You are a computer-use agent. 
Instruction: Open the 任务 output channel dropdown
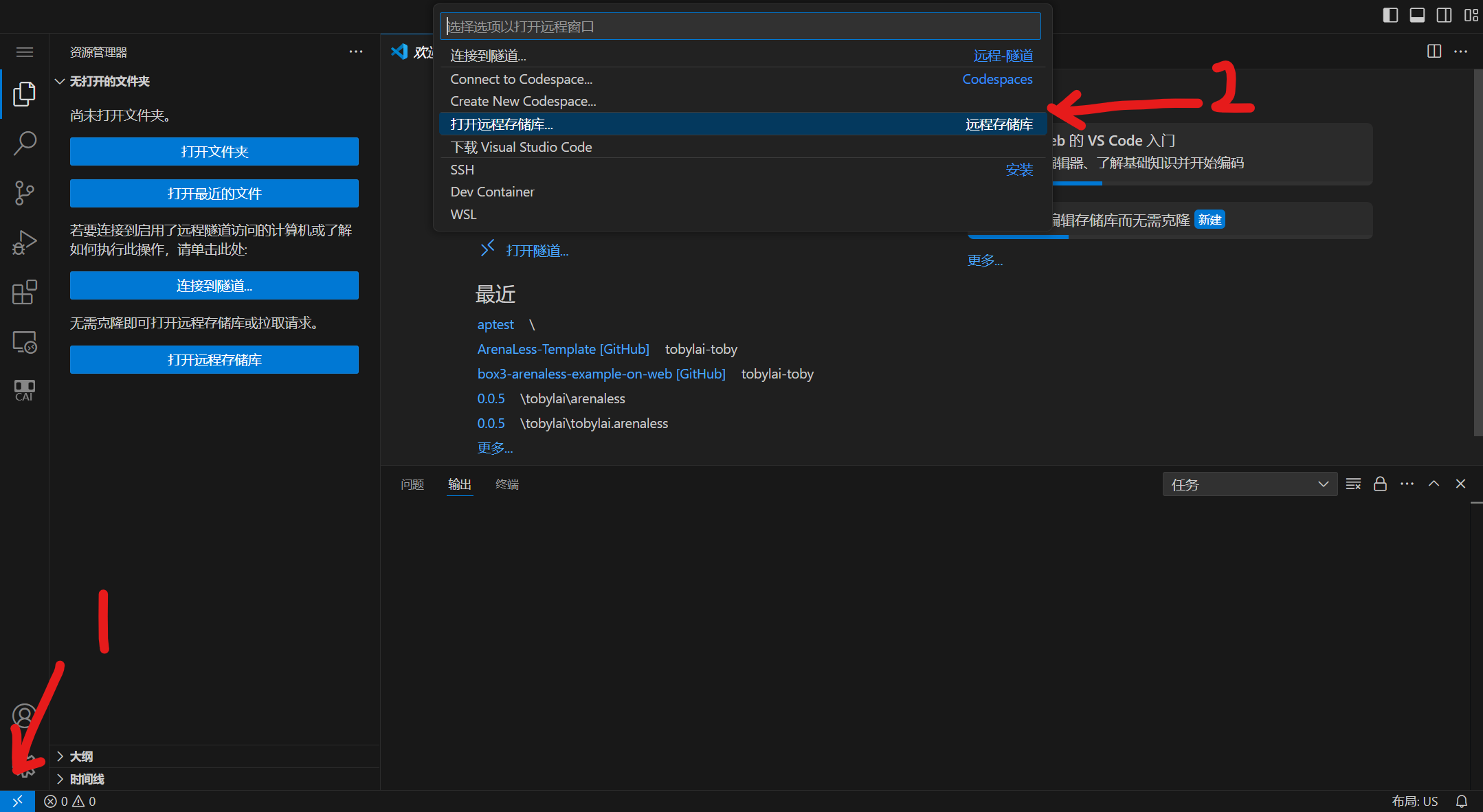tap(1249, 484)
